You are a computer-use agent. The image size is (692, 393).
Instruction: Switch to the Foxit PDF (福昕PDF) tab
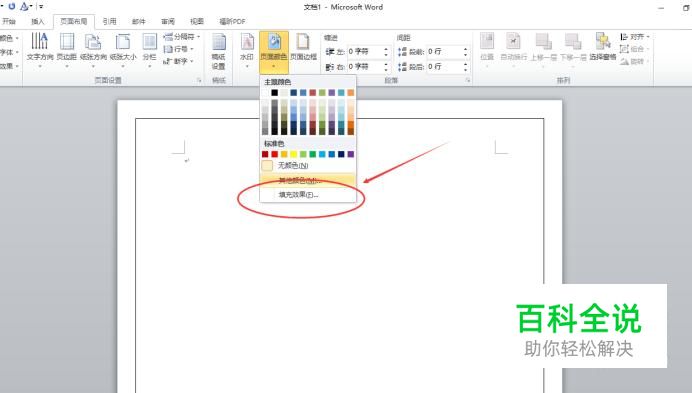[232, 21]
